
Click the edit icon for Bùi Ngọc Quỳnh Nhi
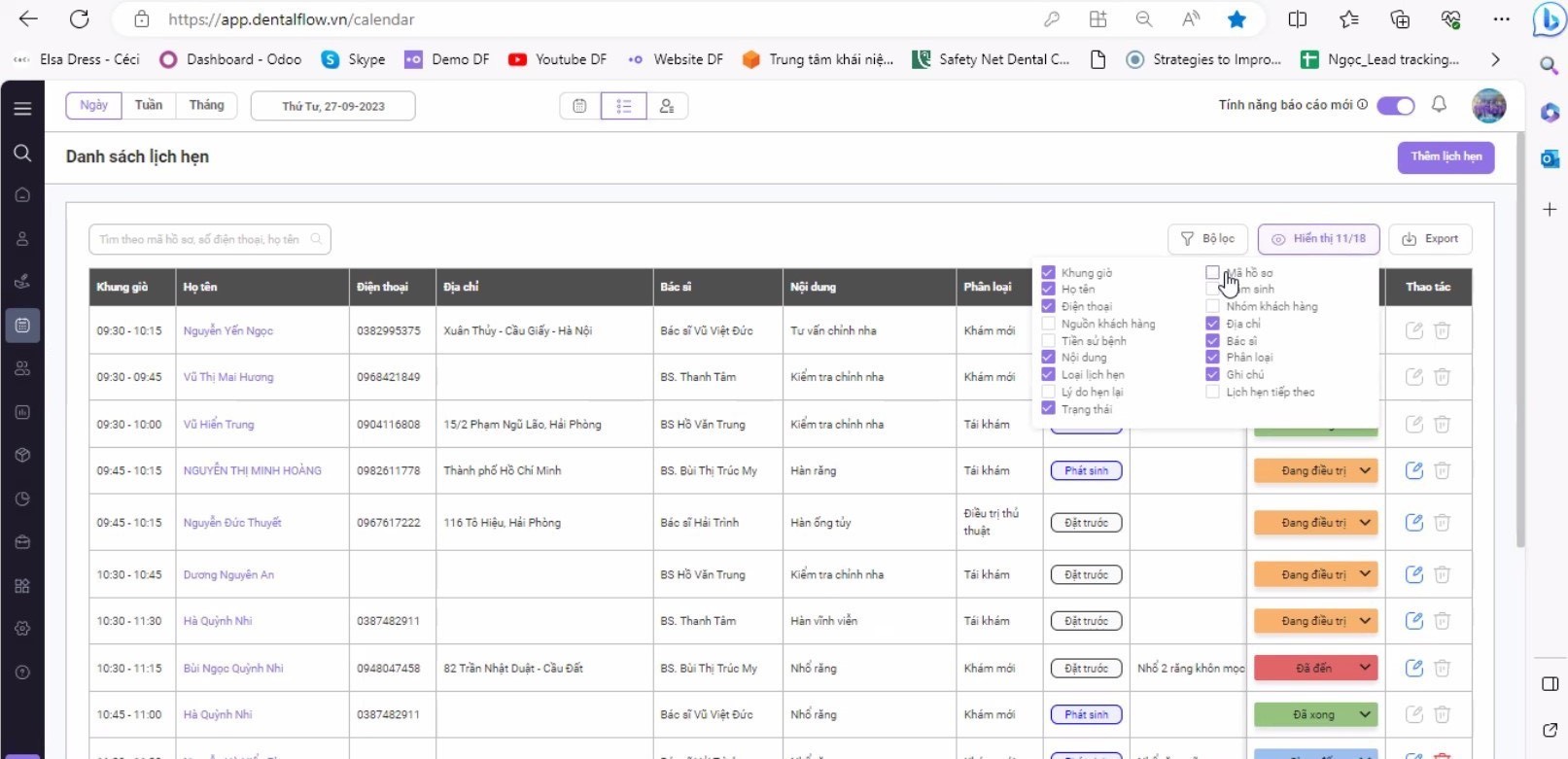pyautogui.click(x=1413, y=668)
